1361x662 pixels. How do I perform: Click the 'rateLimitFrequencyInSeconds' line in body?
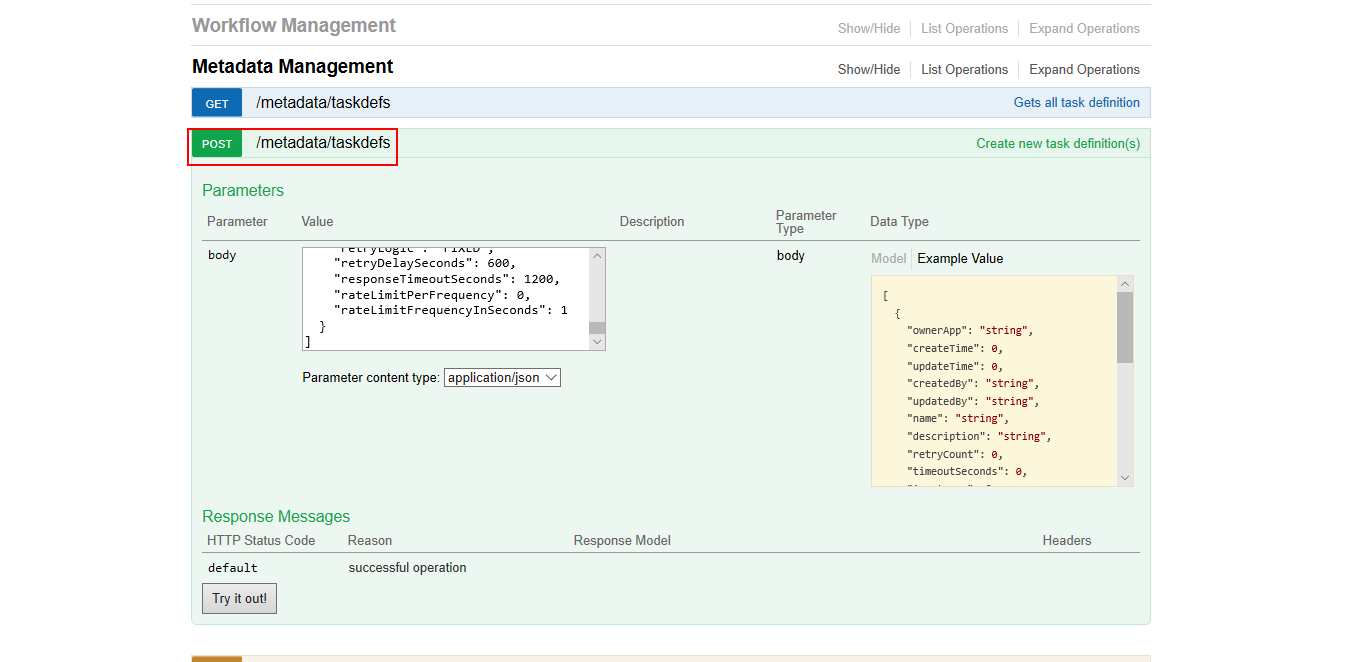click(x=451, y=311)
